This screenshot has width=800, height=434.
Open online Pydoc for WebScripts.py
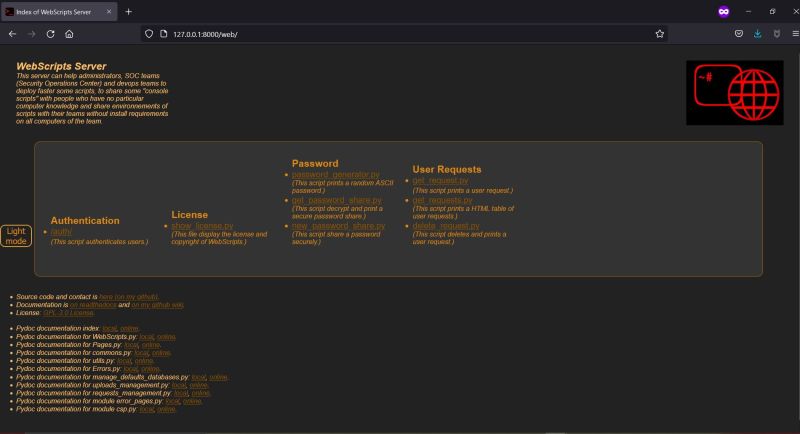(x=166, y=337)
